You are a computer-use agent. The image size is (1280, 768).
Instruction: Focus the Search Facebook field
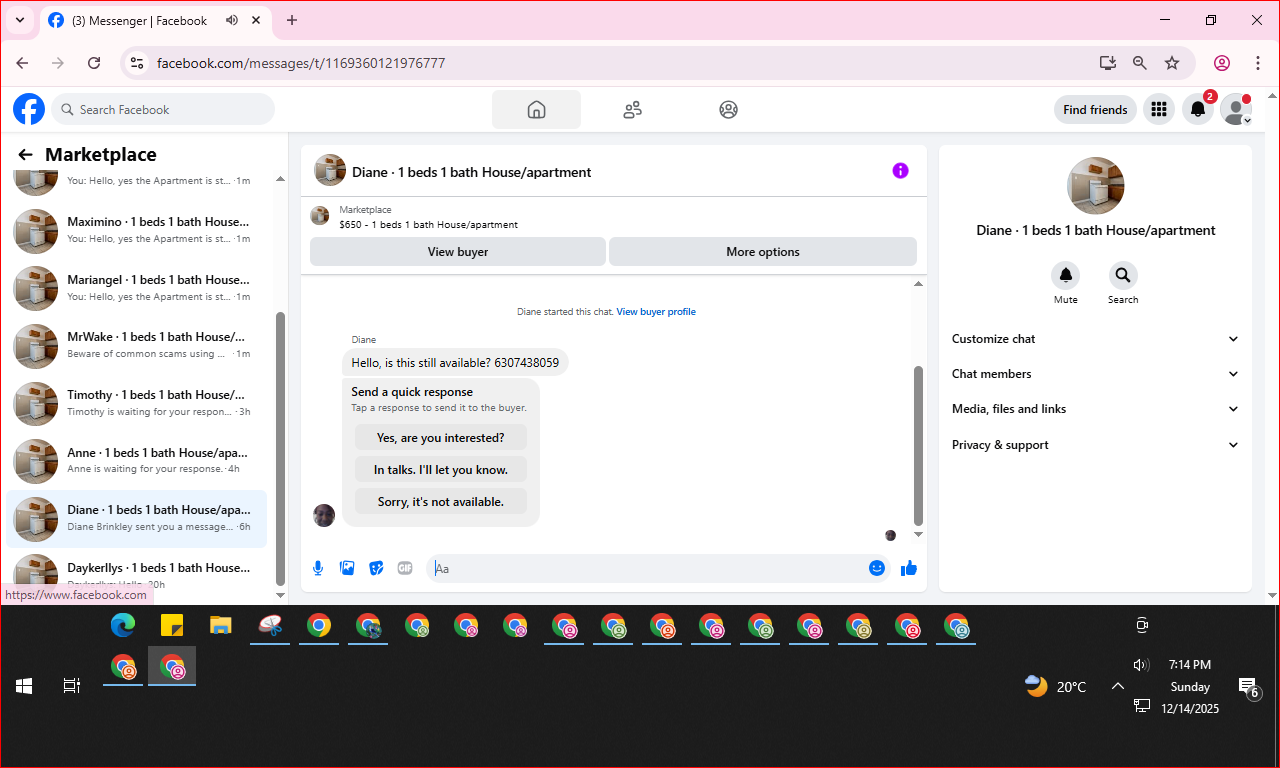163,110
